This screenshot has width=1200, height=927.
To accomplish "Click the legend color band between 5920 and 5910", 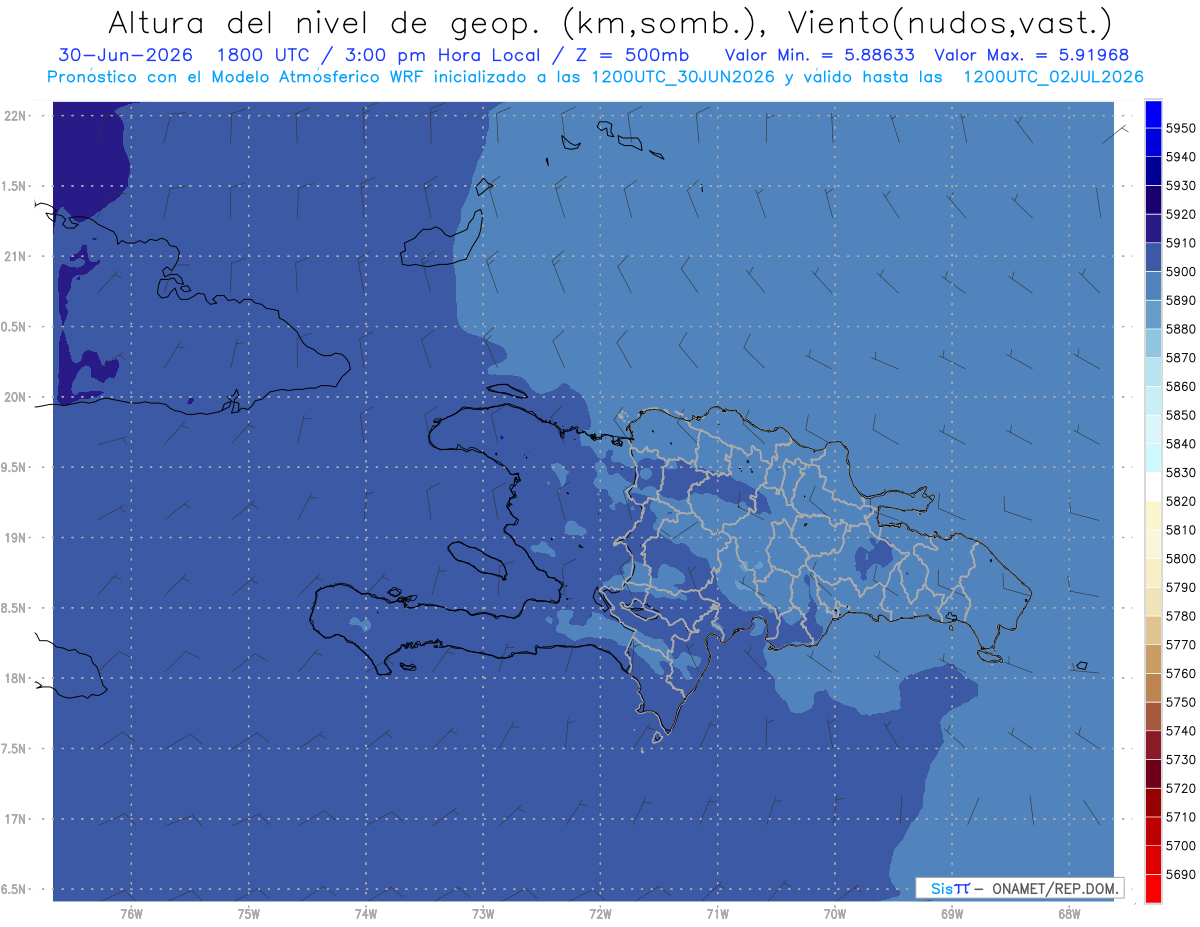I will pyautogui.click(x=1153, y=228).
